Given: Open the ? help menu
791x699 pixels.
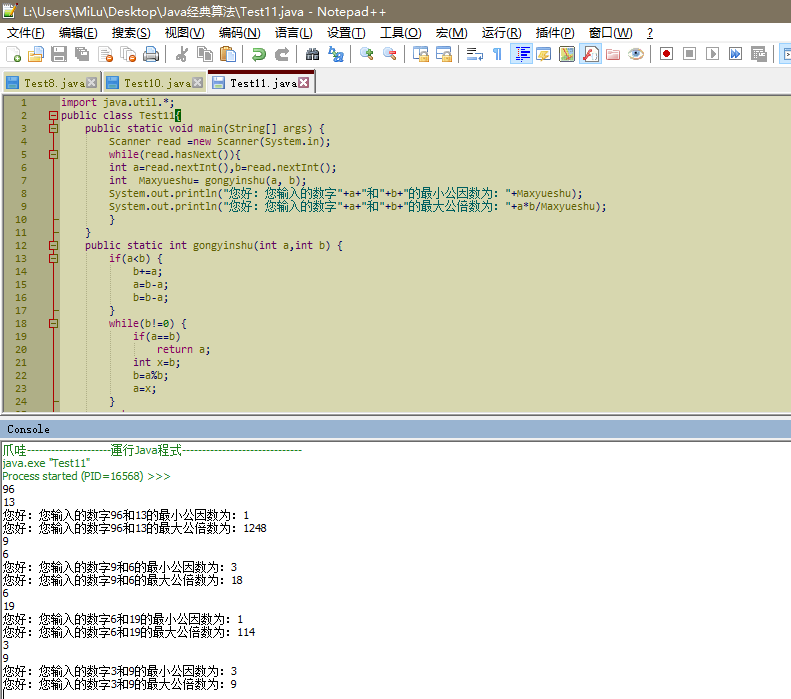Looking at the screenshot, I should [650, 33].
